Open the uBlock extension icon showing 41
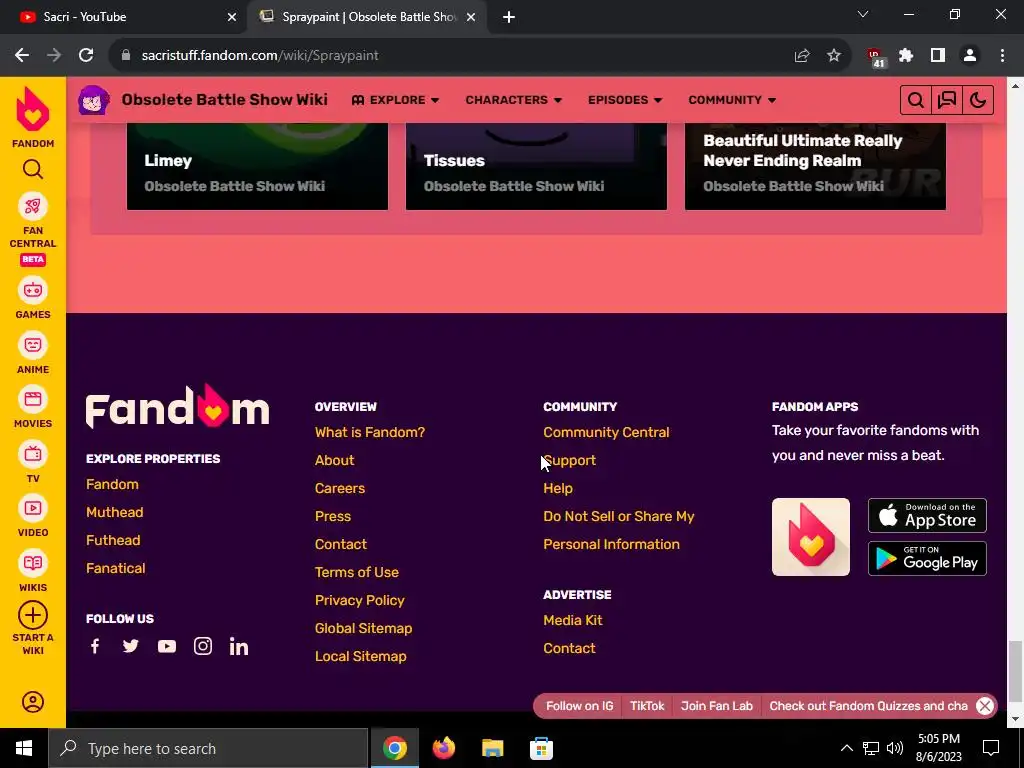 point(875,57)
